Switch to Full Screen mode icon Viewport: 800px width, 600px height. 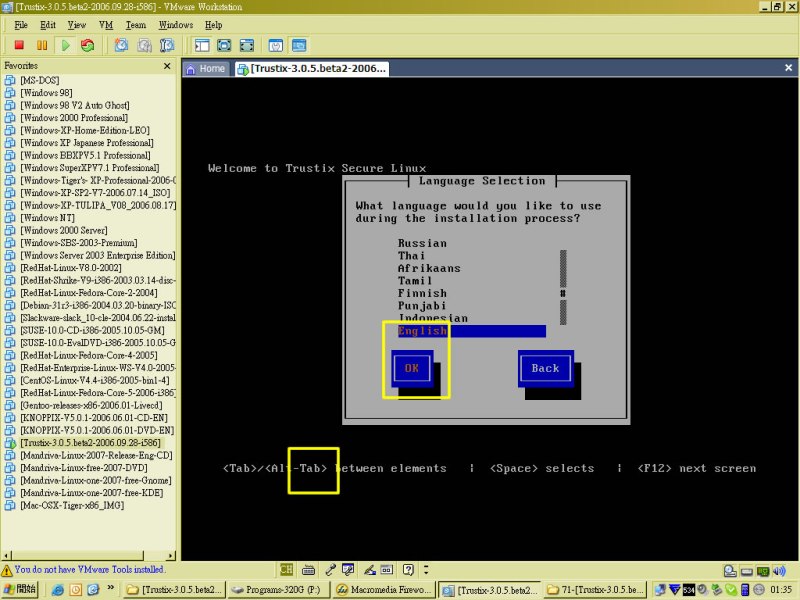coord(246,45)
